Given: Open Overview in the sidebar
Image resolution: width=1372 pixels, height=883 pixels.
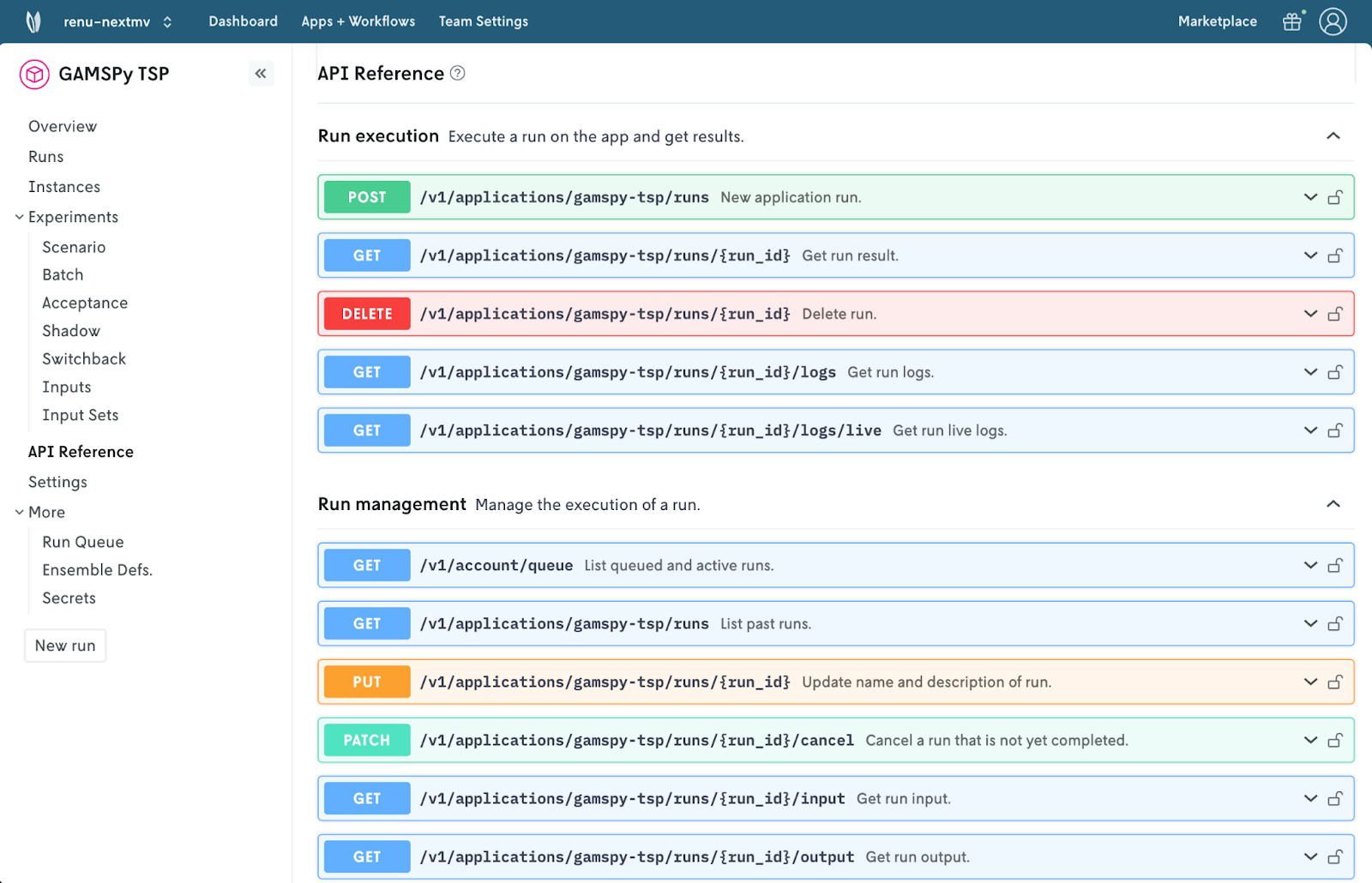Looking at the screenshot, I should point(63,126).
